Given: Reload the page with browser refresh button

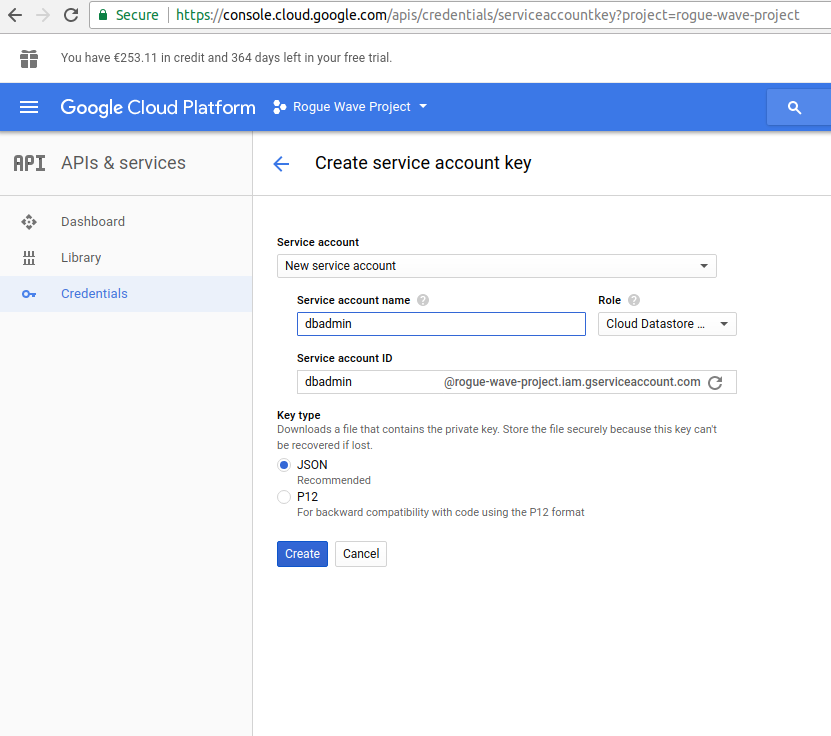Looking at the screenshot, I should (71, 15).
